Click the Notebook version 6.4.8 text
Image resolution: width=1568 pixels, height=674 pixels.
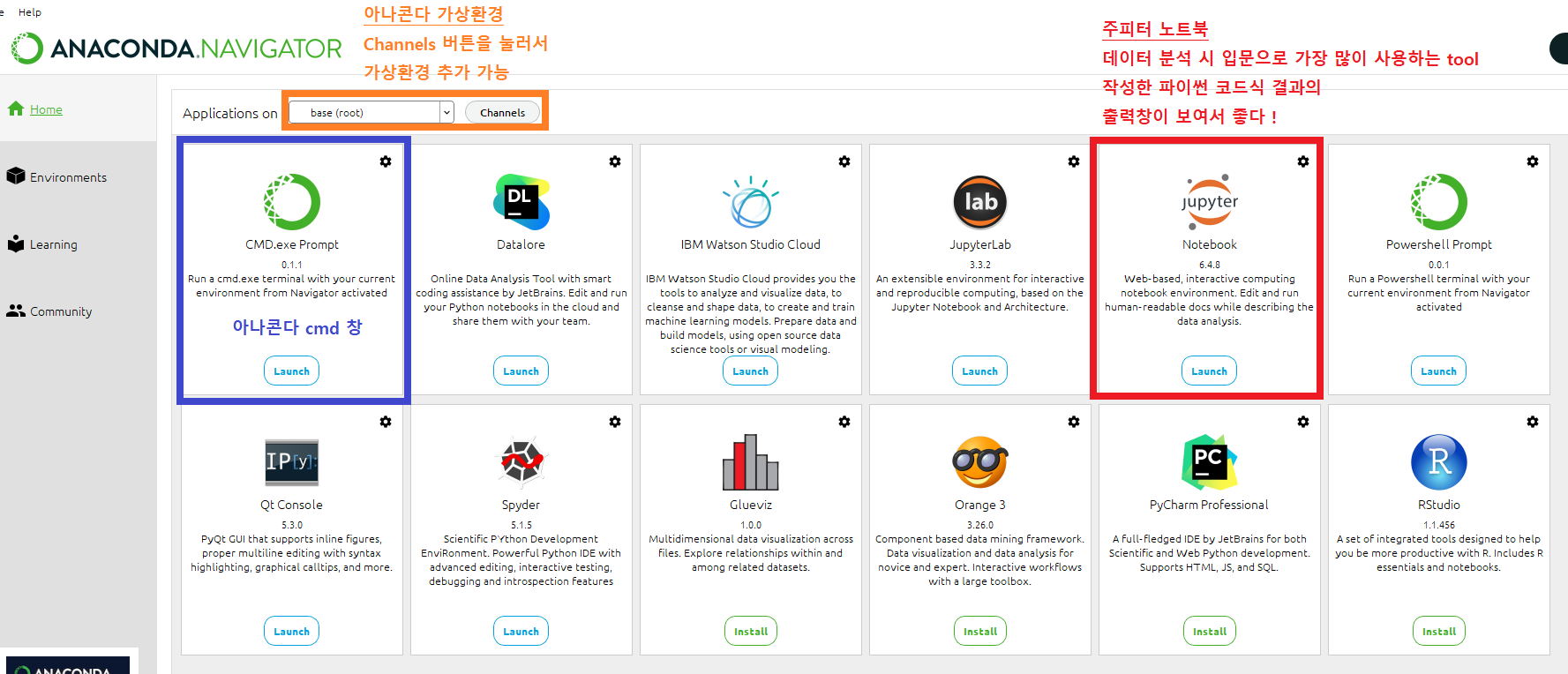click(1210, 265)
